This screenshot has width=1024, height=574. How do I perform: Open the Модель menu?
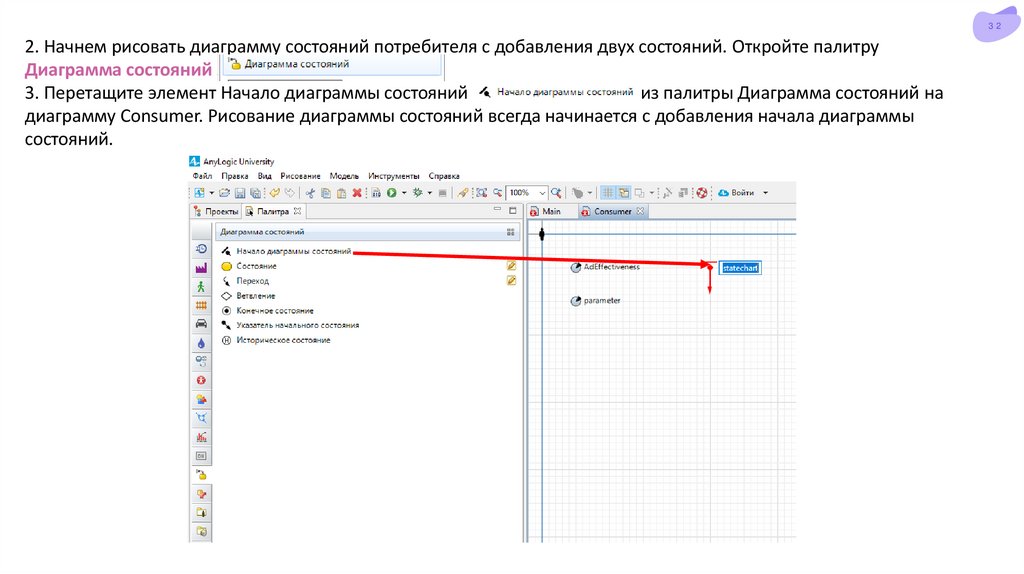pyautogui.click(x=344, y=176)
